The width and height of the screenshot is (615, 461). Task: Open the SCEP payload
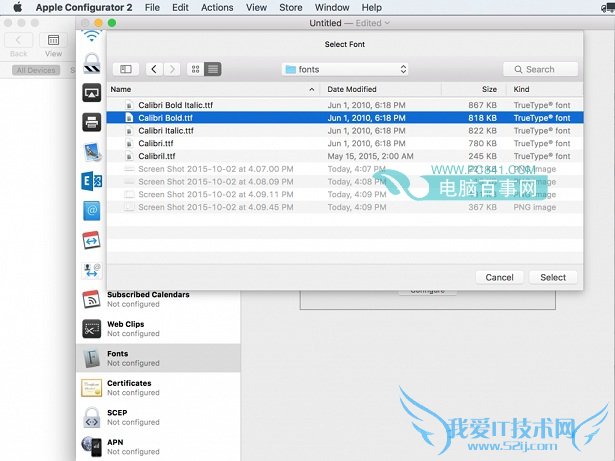pos(158,417)
